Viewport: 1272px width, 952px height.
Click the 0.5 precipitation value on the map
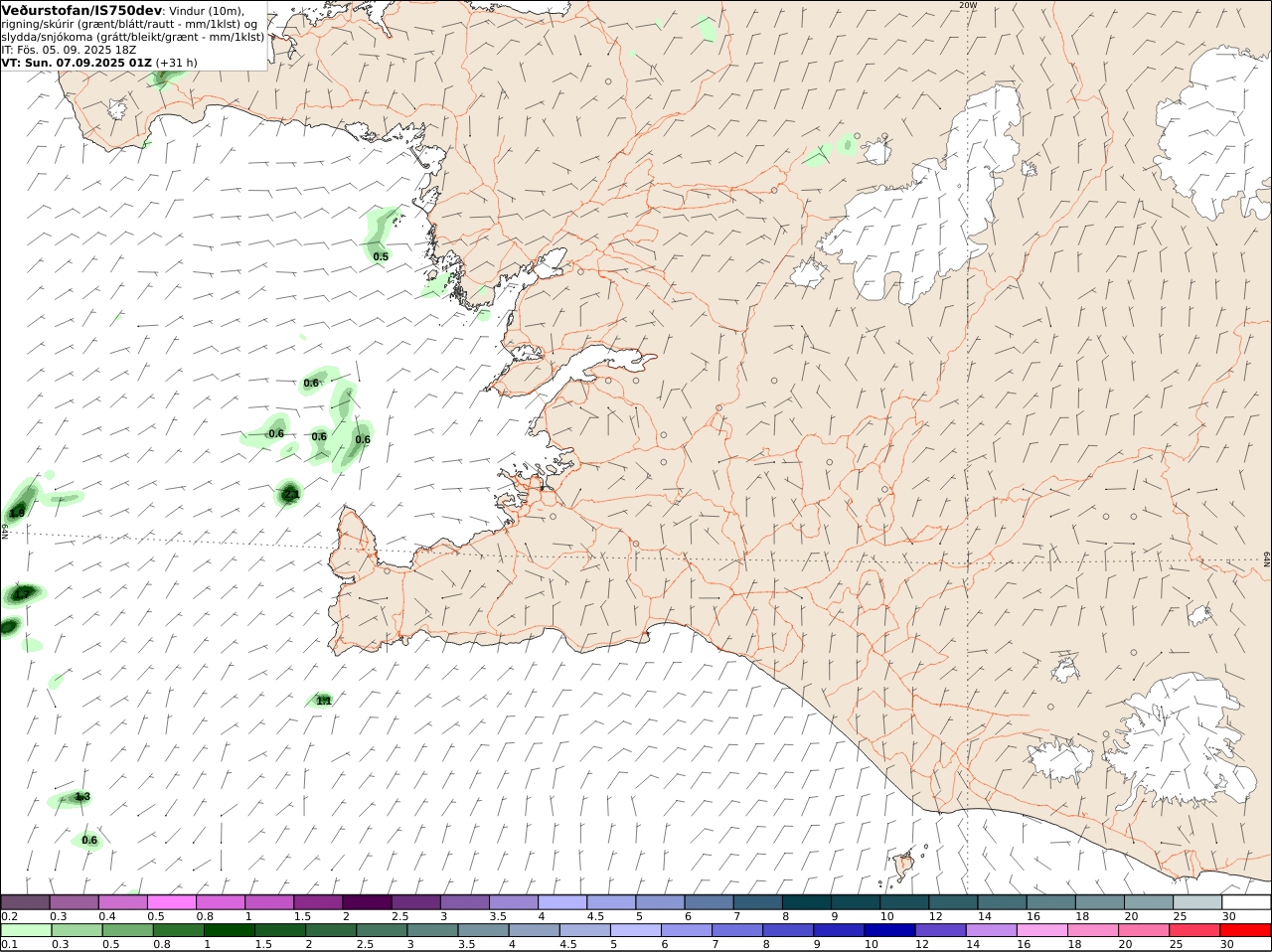tap(381, 256)
